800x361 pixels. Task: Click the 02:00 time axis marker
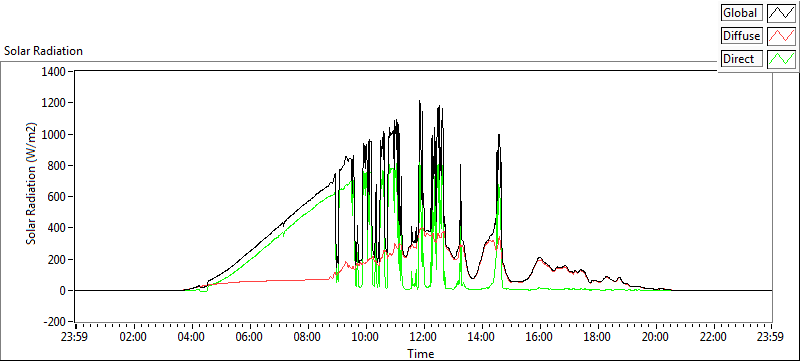click(134, 337)
